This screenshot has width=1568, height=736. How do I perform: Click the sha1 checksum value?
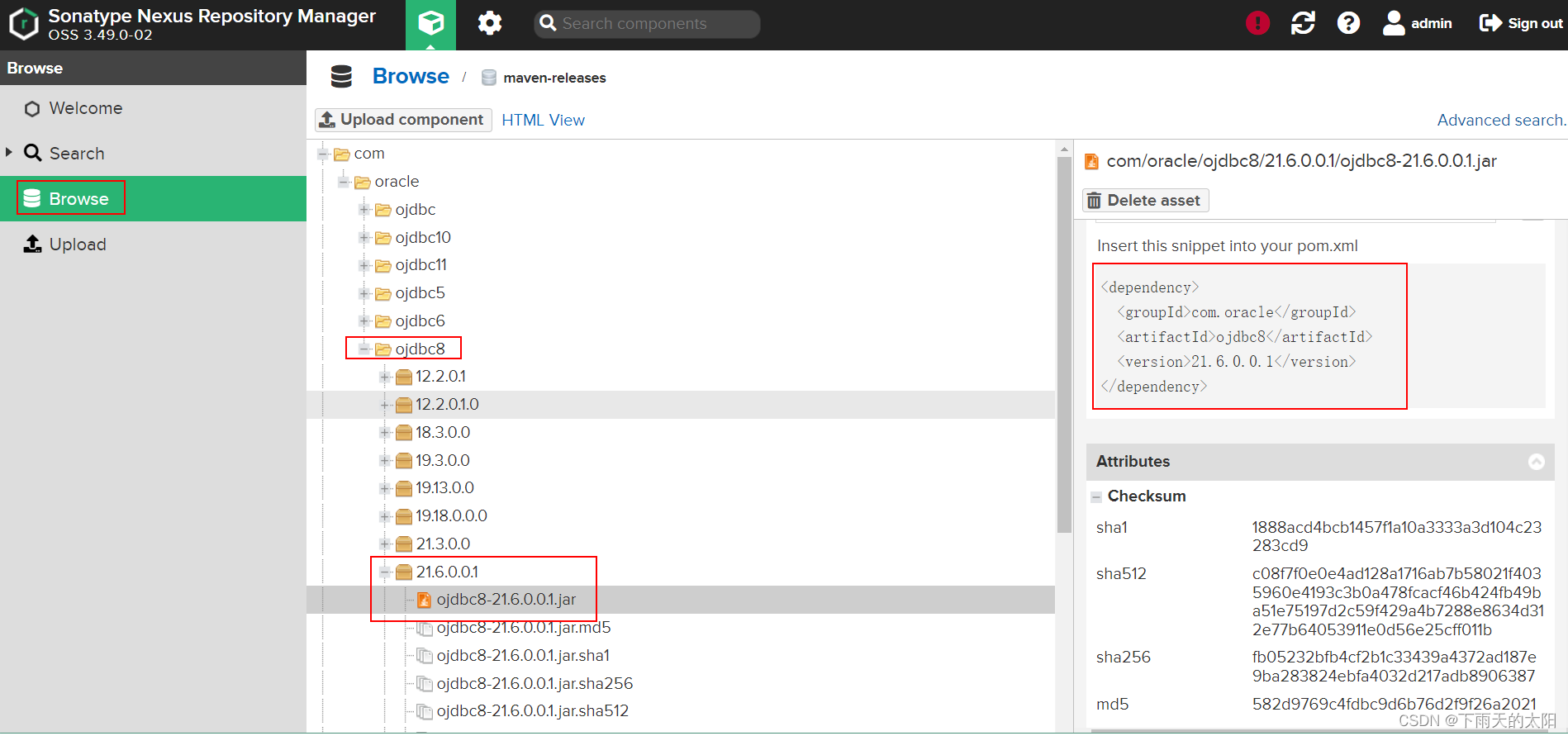[1397, 536]
